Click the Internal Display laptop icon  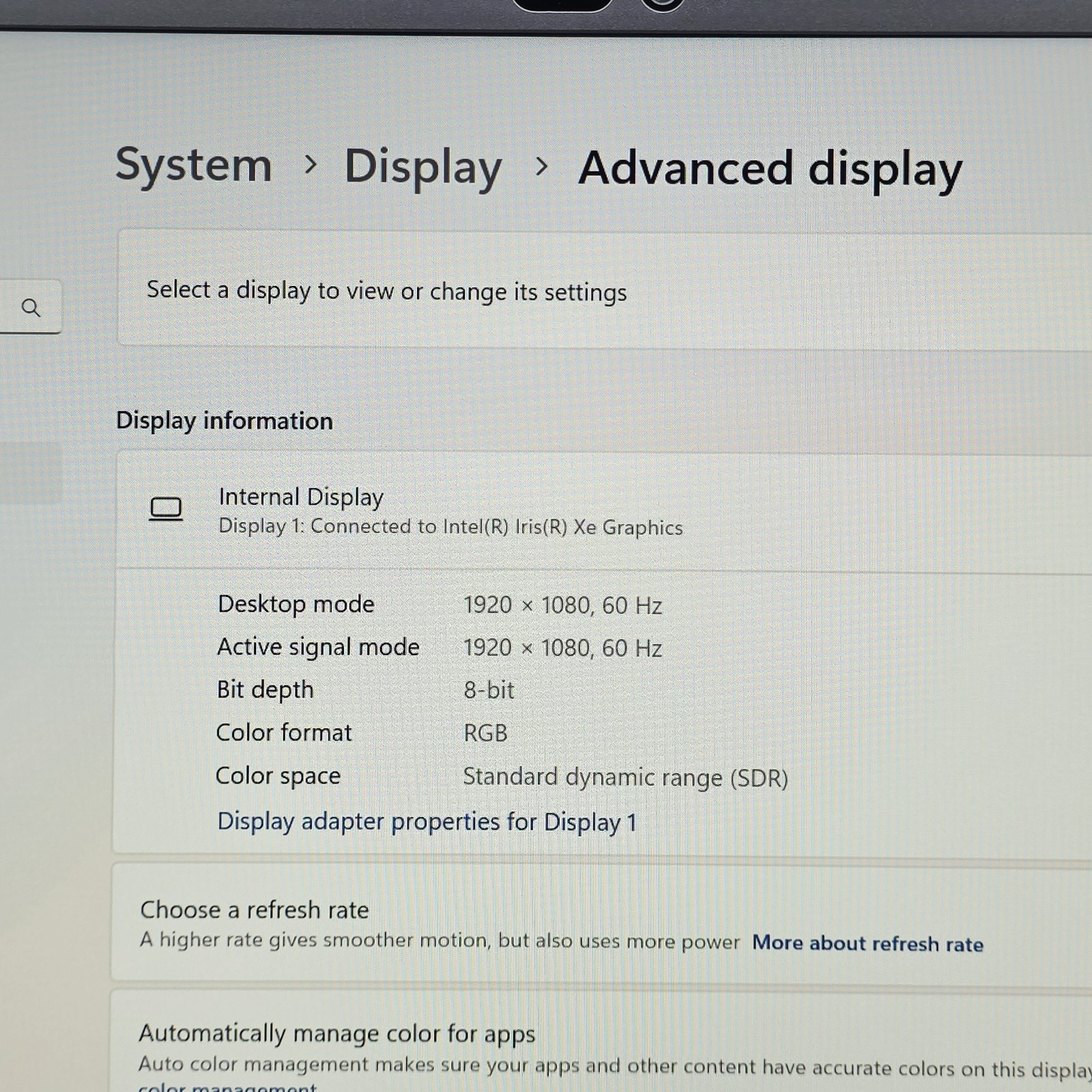point(166,509)
